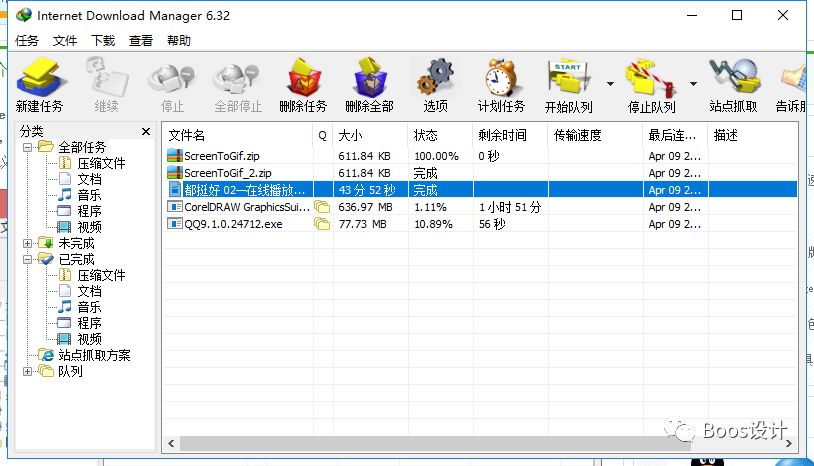The height and width of the screenshot is (466, 814).
Task: Click the horizontal scrollbar right arrow
Action: pyautogui.click(x=789, y=444)
